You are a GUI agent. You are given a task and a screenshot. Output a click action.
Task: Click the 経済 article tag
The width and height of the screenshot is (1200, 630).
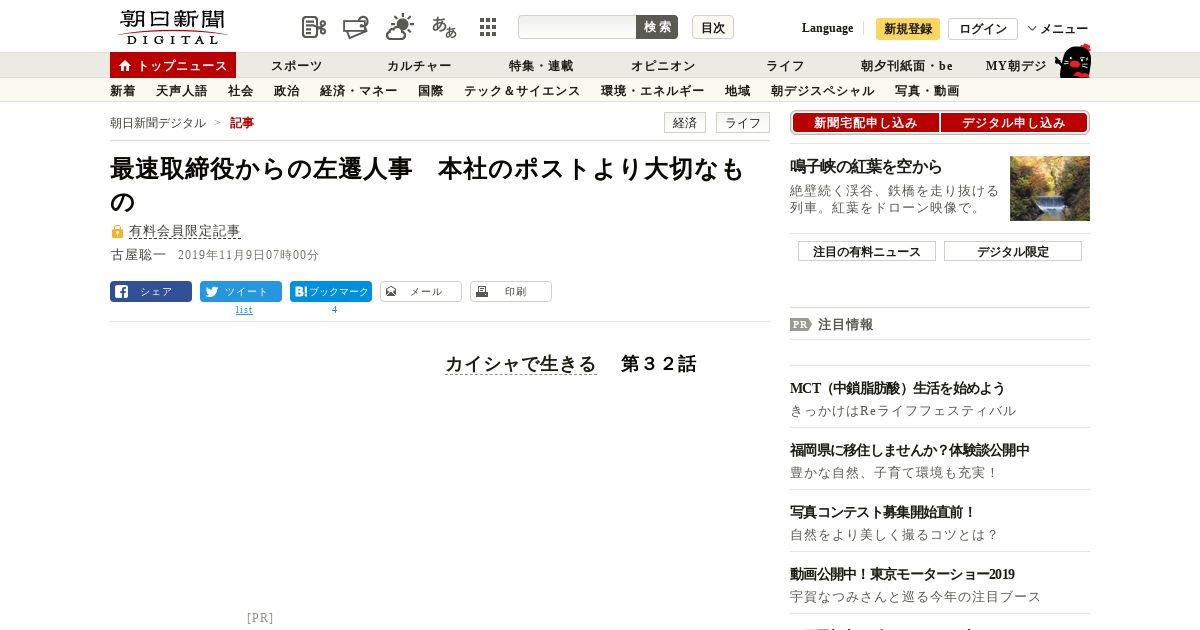(685, 123)
